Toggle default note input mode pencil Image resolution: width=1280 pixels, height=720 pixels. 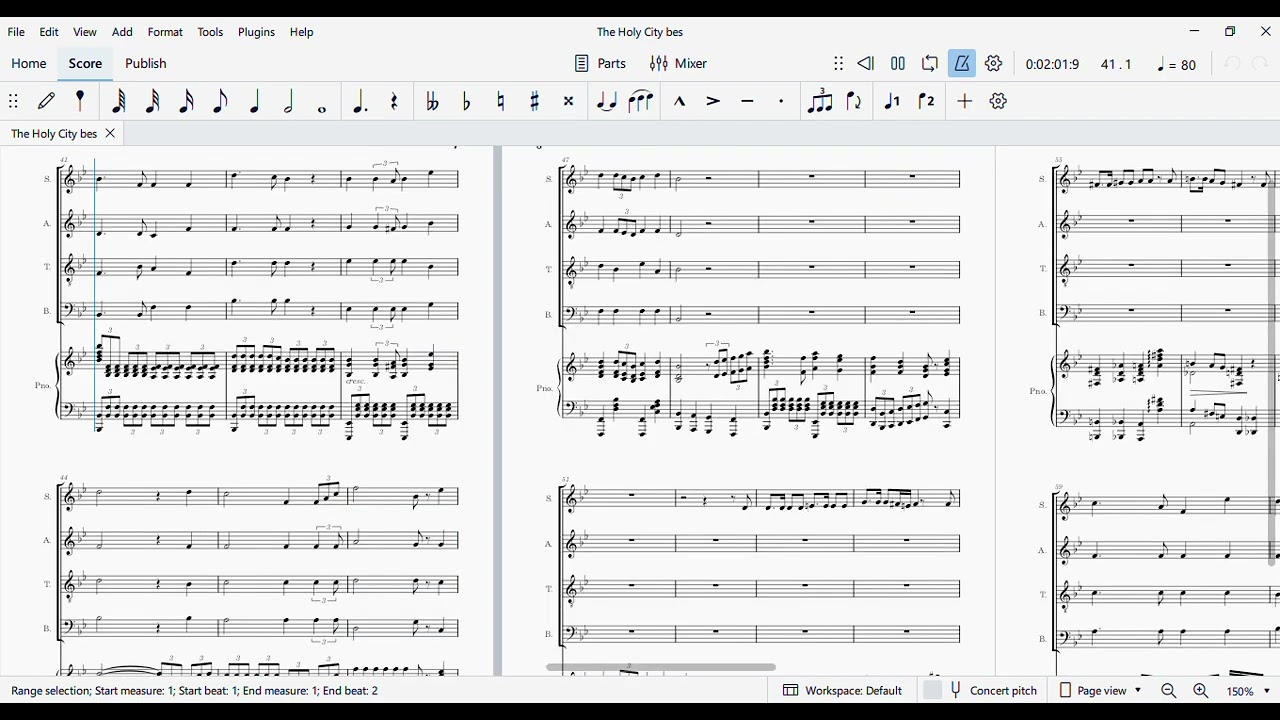click(47, 101)
